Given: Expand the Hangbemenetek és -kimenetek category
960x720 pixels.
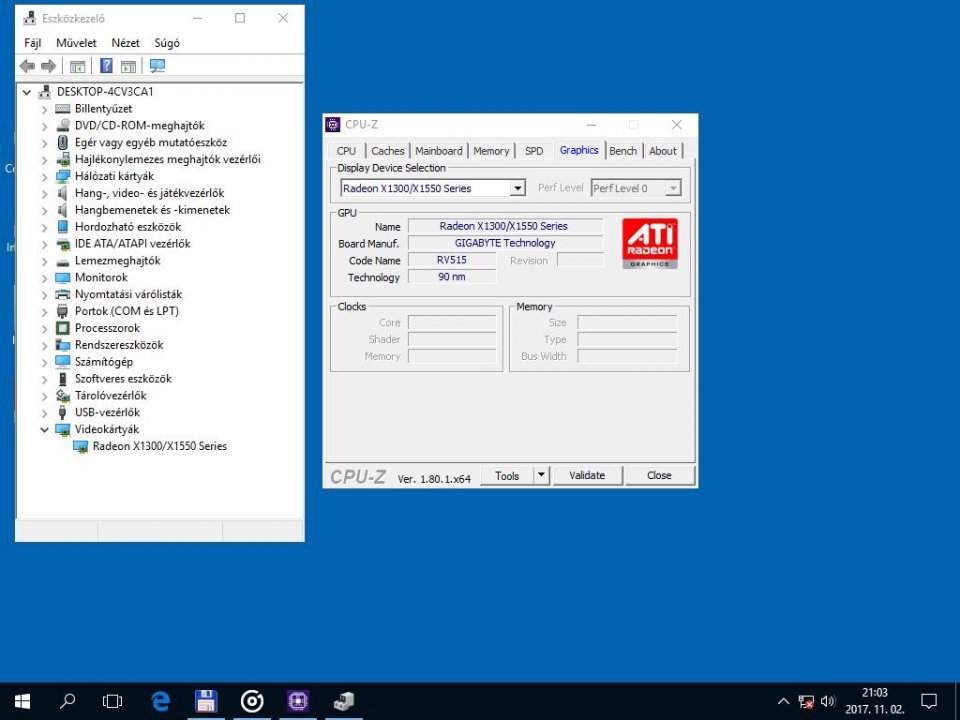Looking at the screenshot, I should 44,211.
